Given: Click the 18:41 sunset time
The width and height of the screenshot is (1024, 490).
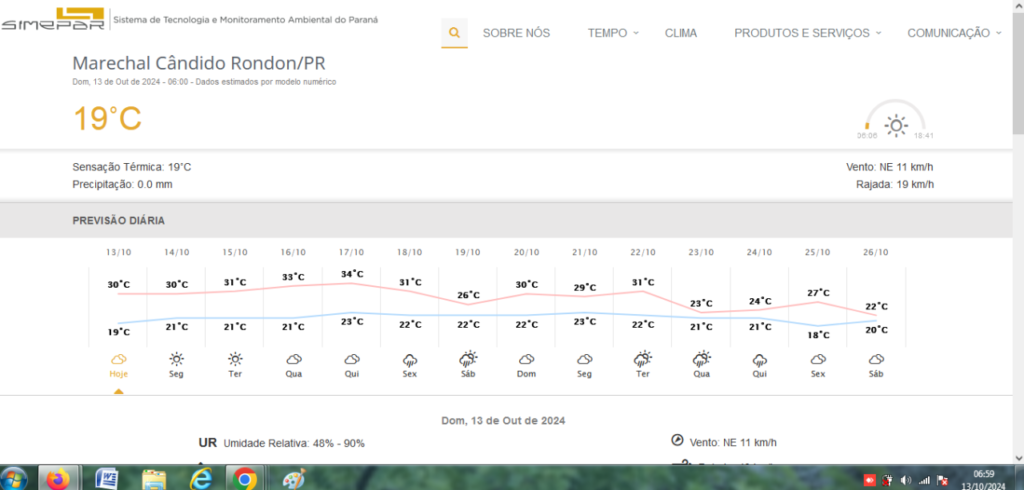Looking at the screenshot, I should tap(924, 136).
